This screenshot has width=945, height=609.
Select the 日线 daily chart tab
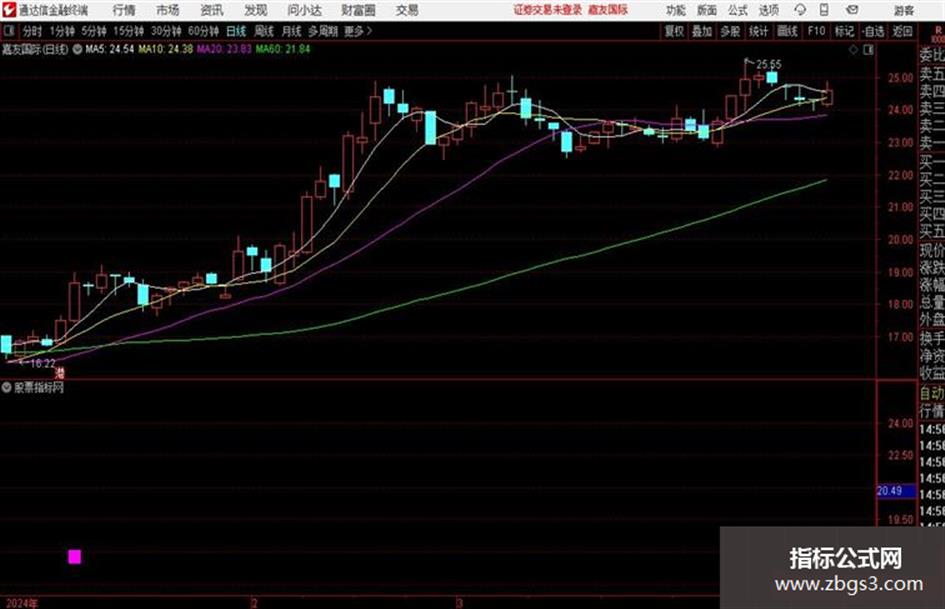point(236,31)
